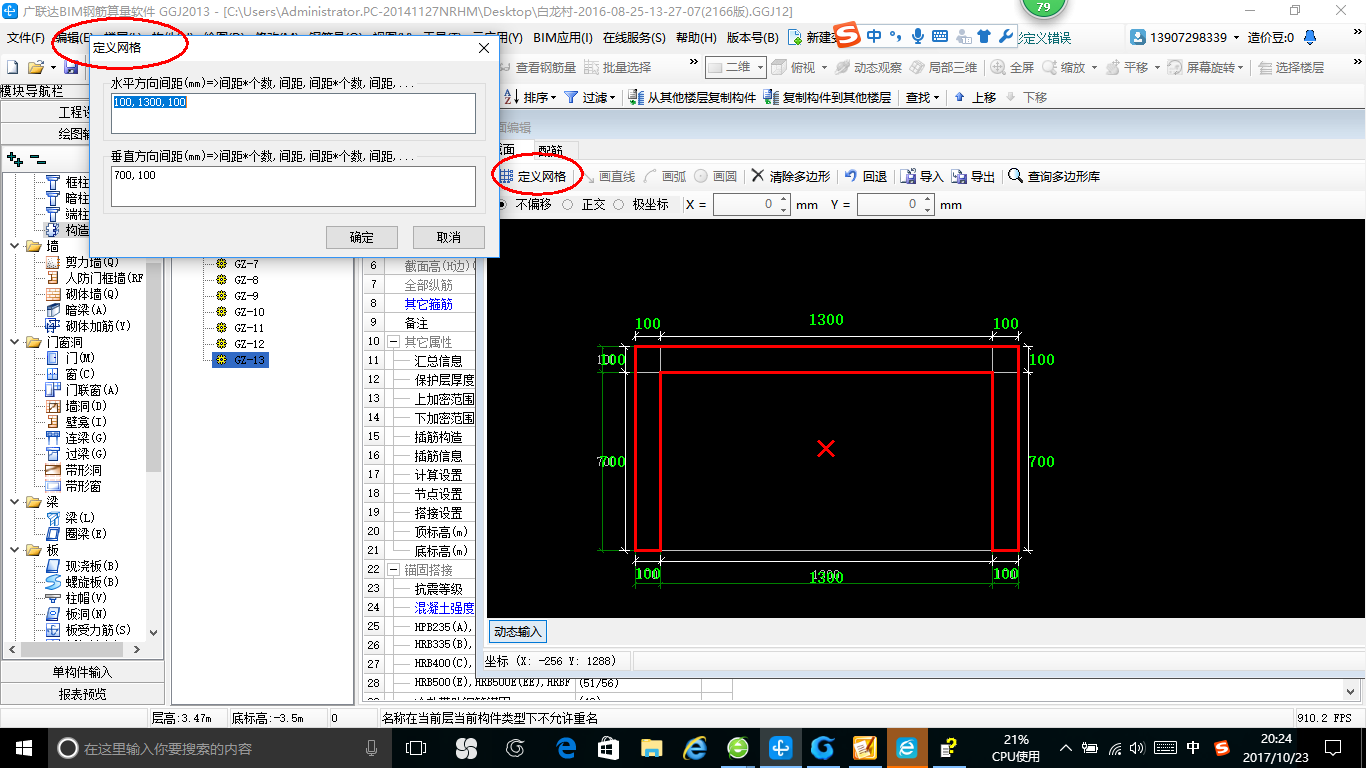
Task: Click the 画圆 draw circle tool
Action: point(715,176)
